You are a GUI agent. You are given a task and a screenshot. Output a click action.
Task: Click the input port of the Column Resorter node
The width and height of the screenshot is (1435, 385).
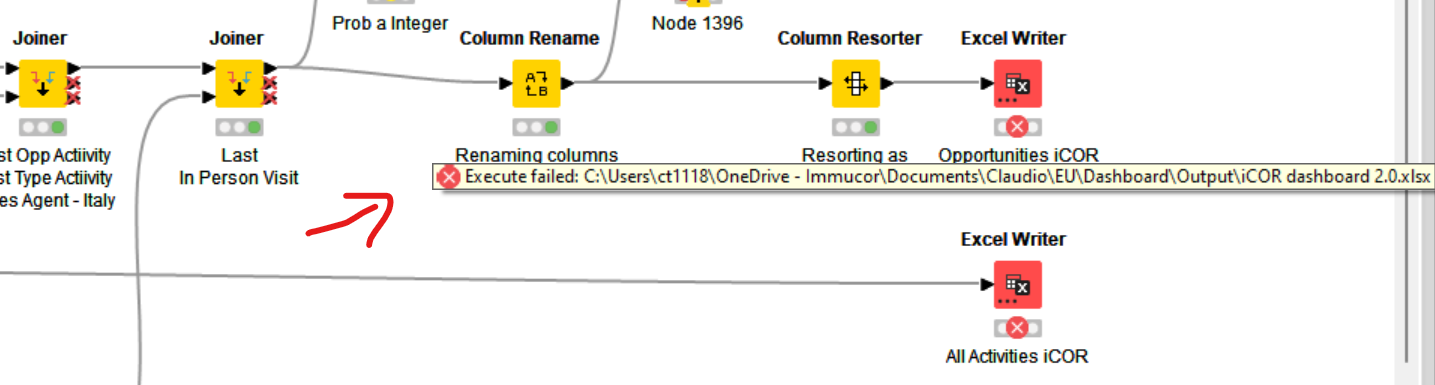point(825,84)
